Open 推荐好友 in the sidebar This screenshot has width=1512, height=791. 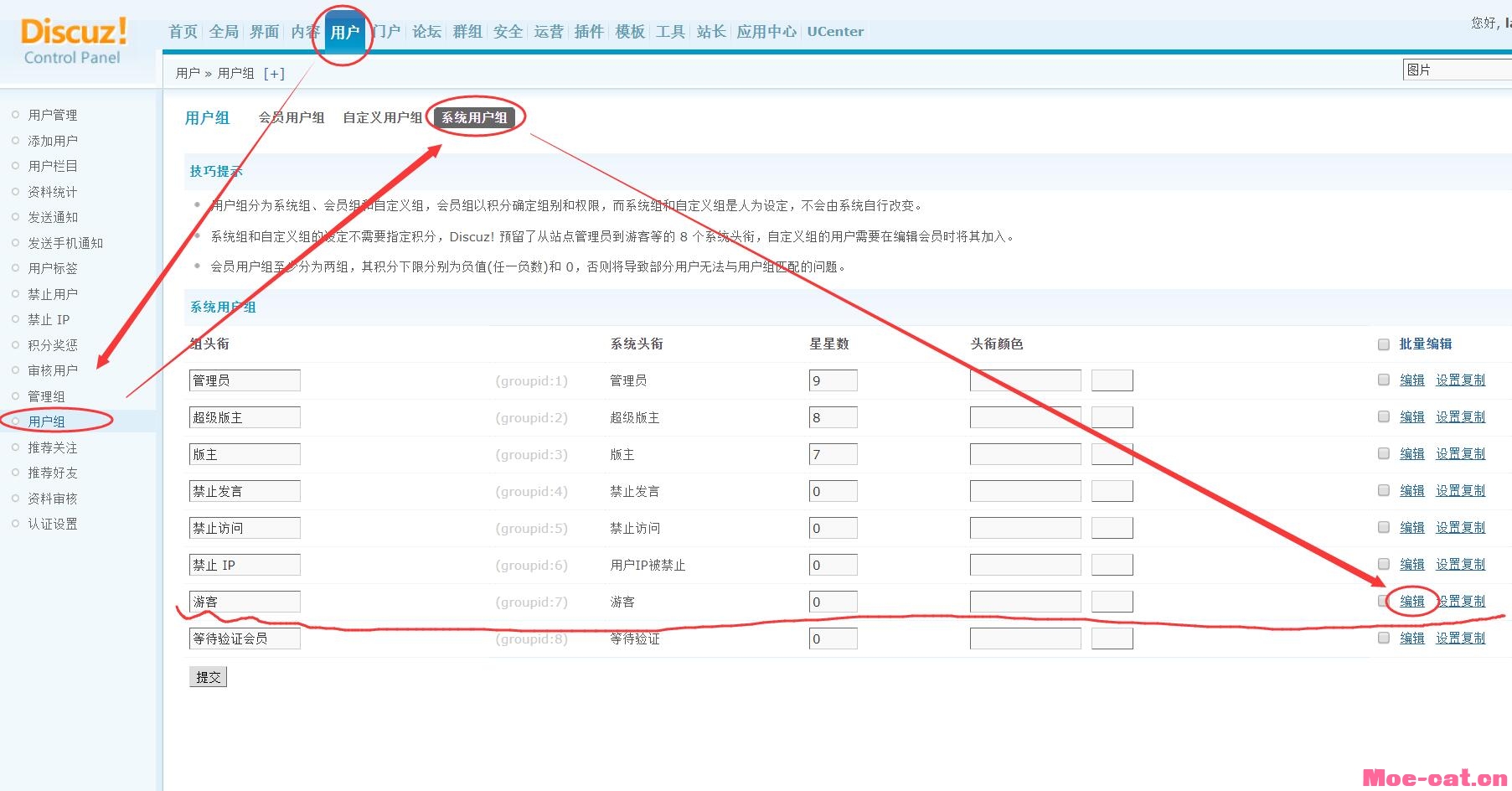[52, 473]
